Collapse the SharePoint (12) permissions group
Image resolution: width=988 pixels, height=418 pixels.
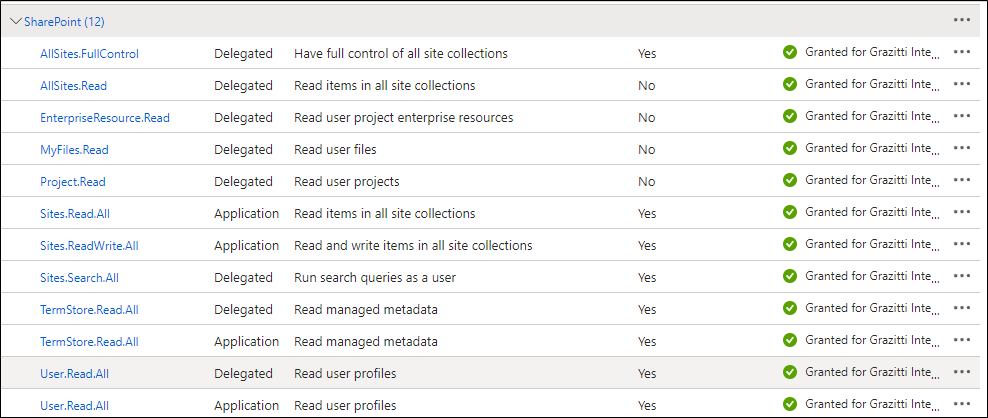coord(16,21)
